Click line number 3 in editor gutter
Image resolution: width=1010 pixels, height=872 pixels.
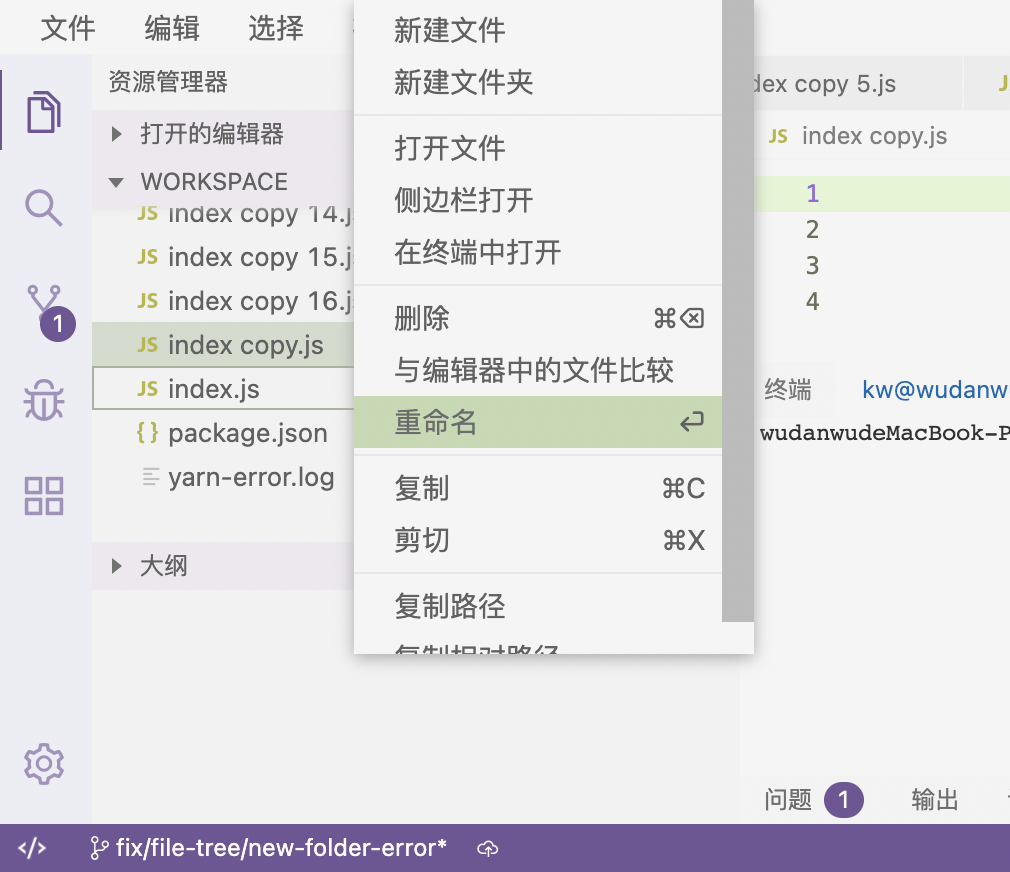coord(812,265)
